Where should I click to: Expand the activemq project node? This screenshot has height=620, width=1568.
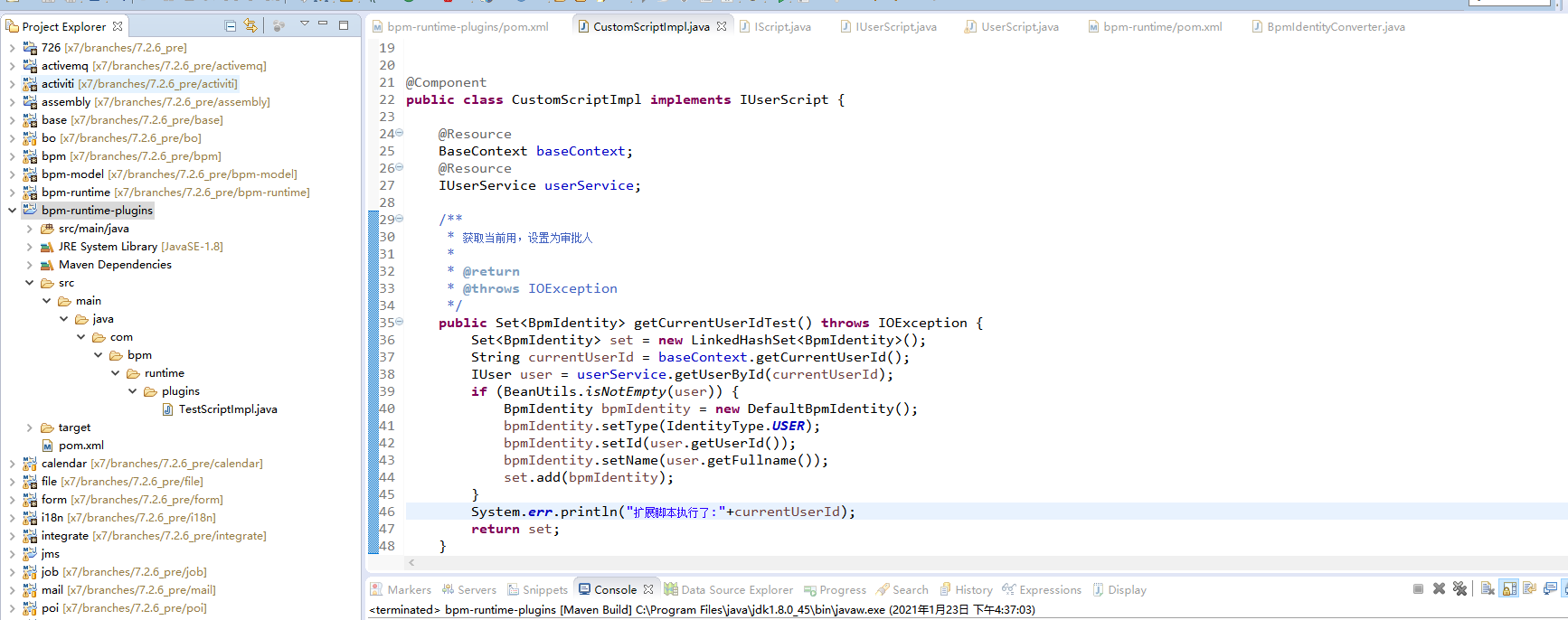pyautogui.click(x=12, y=66)
